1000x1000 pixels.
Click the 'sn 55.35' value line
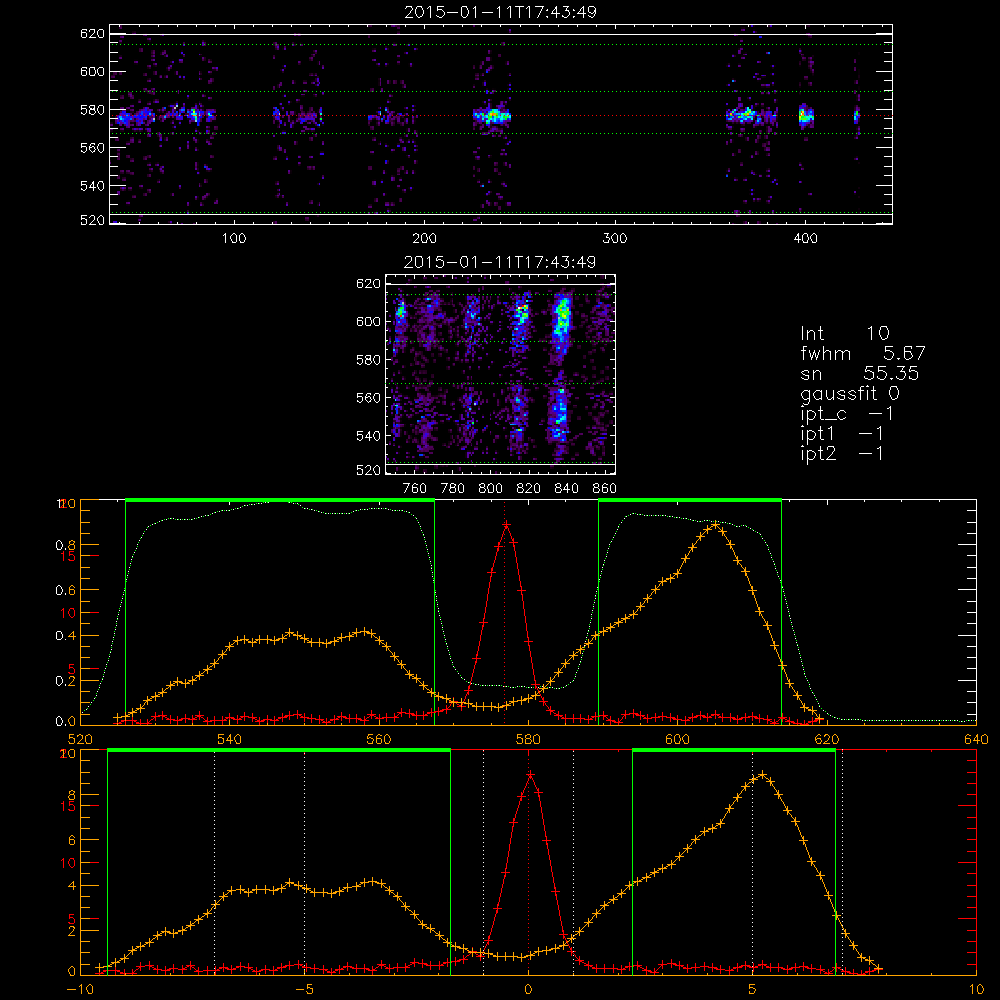tap(859, 373)
